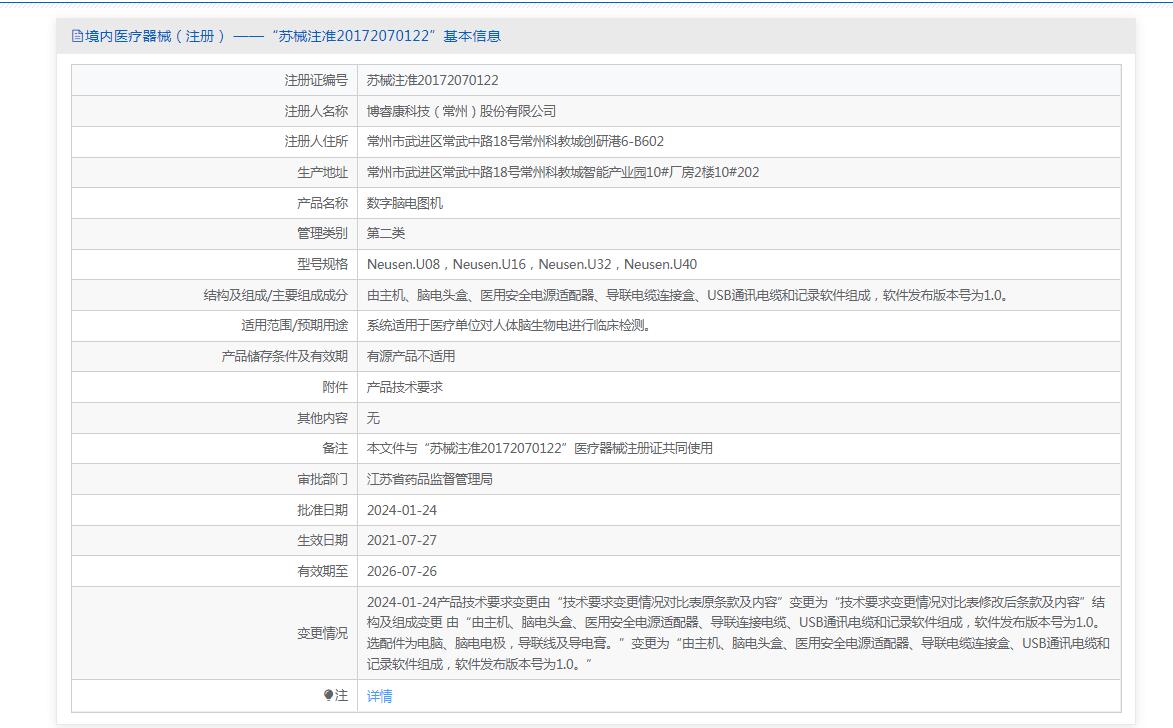
Task: Select the registration number 苏械注准20172070122 value
Action: [432, 80]
